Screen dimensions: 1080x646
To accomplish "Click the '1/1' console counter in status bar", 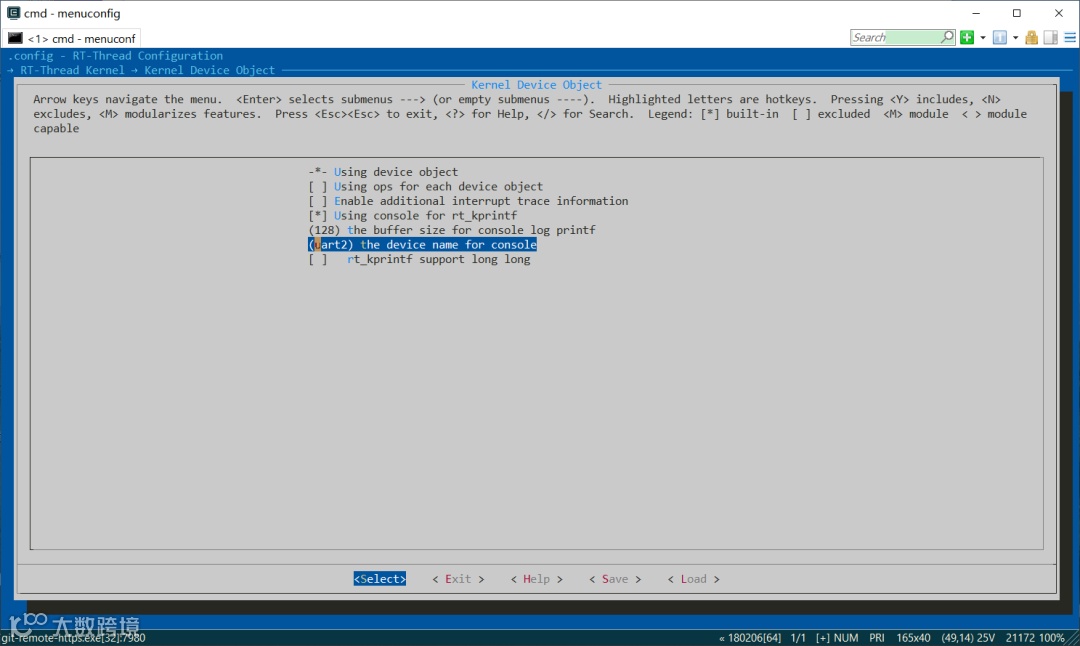I will [798, 638].
